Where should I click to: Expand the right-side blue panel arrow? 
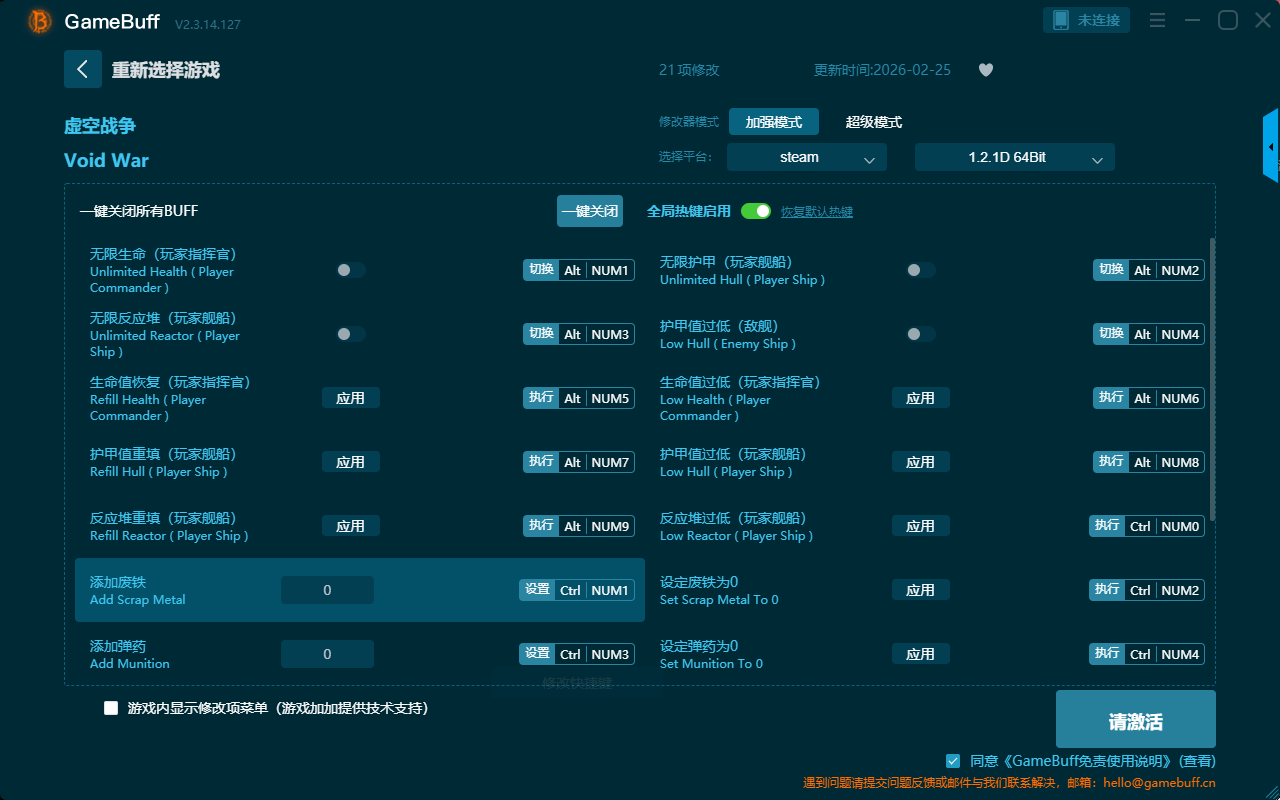click(x=1271, y=146)
